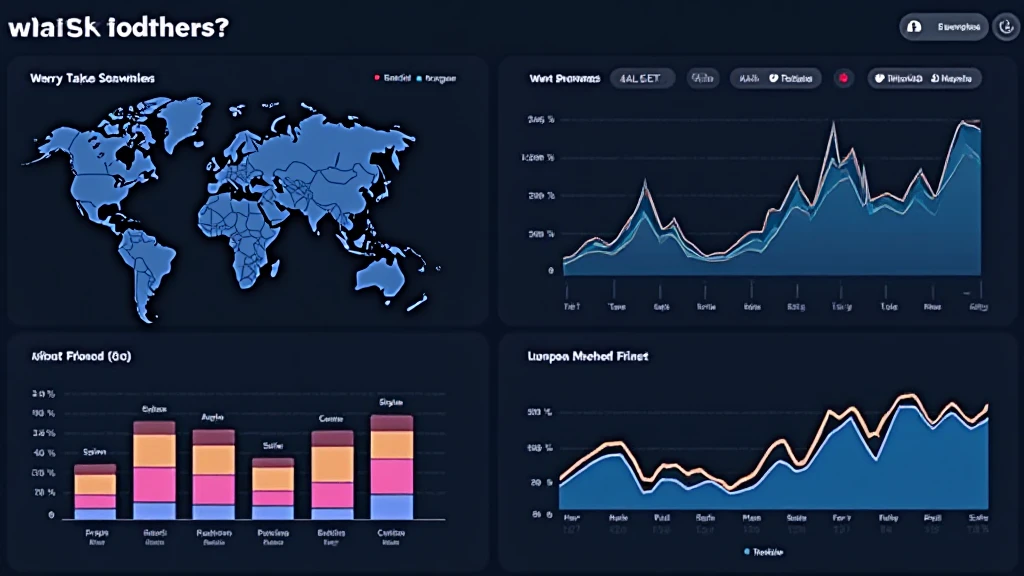The height and width of the screenshot is (576, 1024).
Task: Click the circular refresh icon at top right
Action: click(x=1007, y=27)
